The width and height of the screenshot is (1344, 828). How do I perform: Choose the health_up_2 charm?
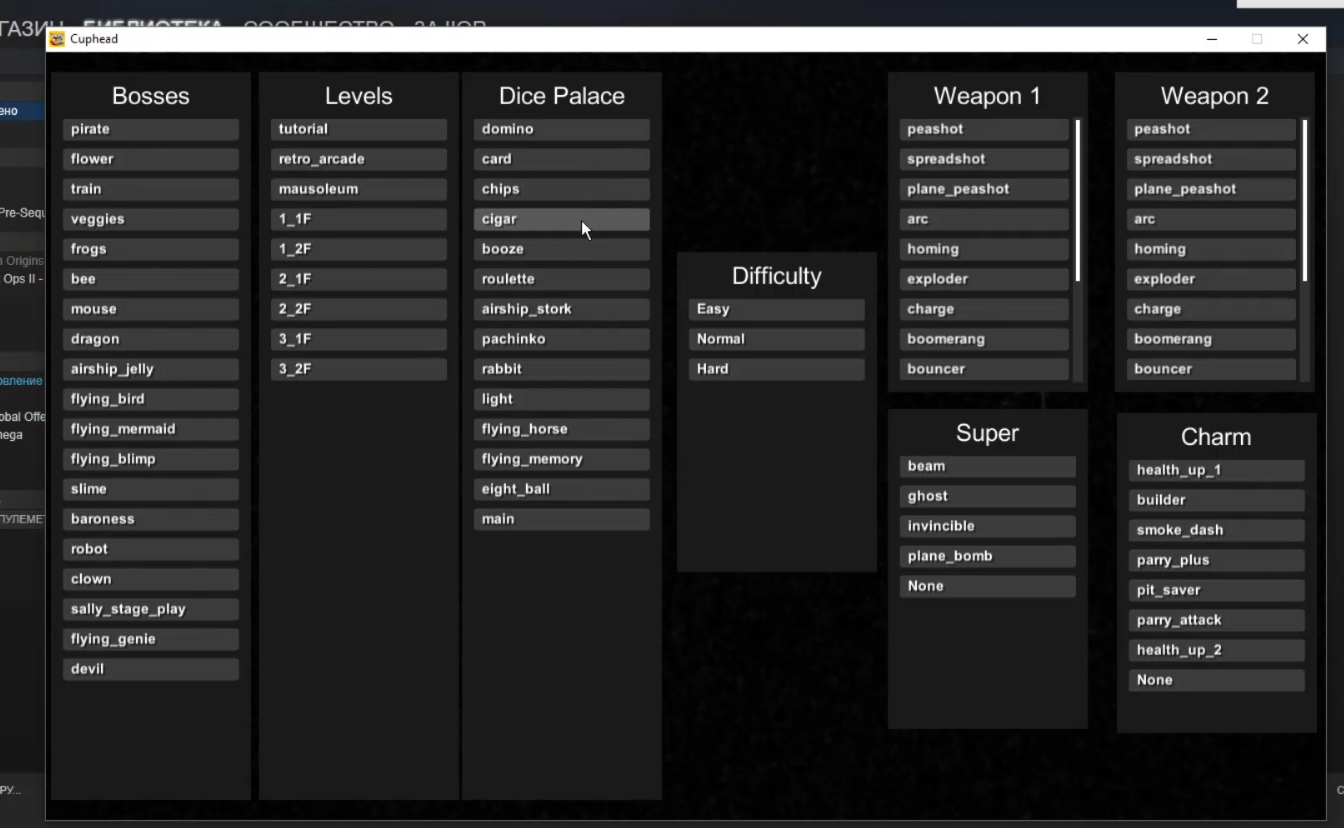click(1217, 651)
